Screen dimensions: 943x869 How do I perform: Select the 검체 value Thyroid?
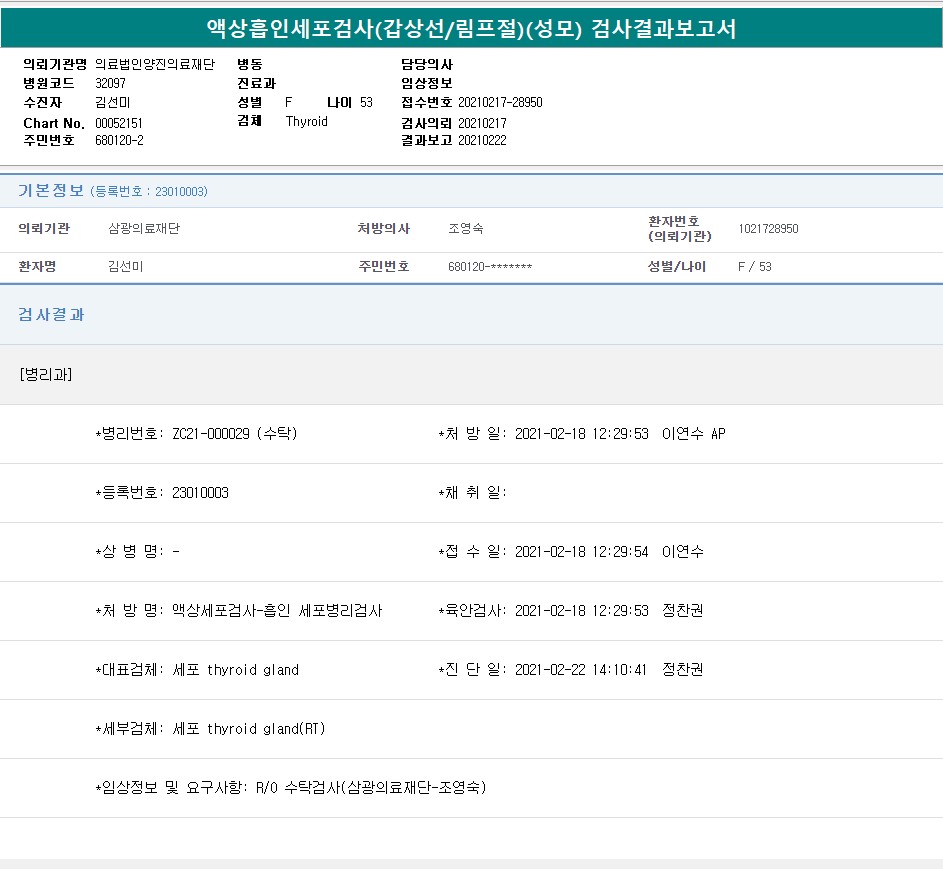coord(306,121)
